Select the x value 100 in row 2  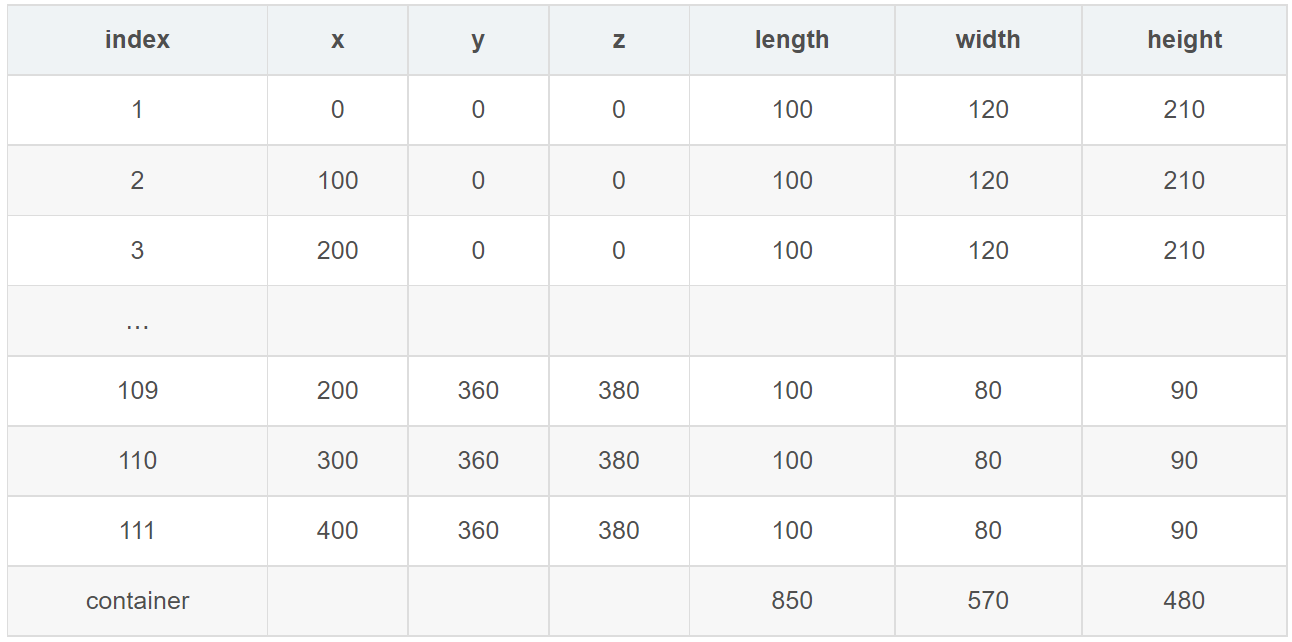(338, 180)
